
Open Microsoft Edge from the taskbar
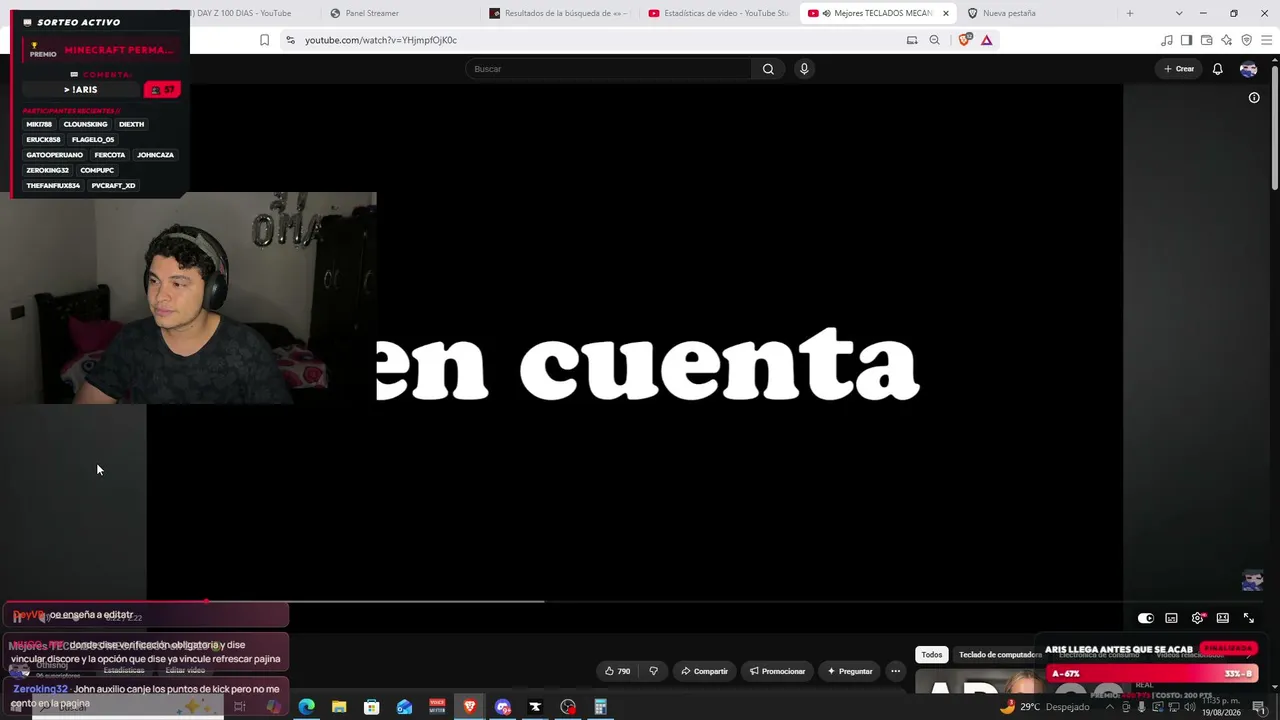tap(306, 707)
